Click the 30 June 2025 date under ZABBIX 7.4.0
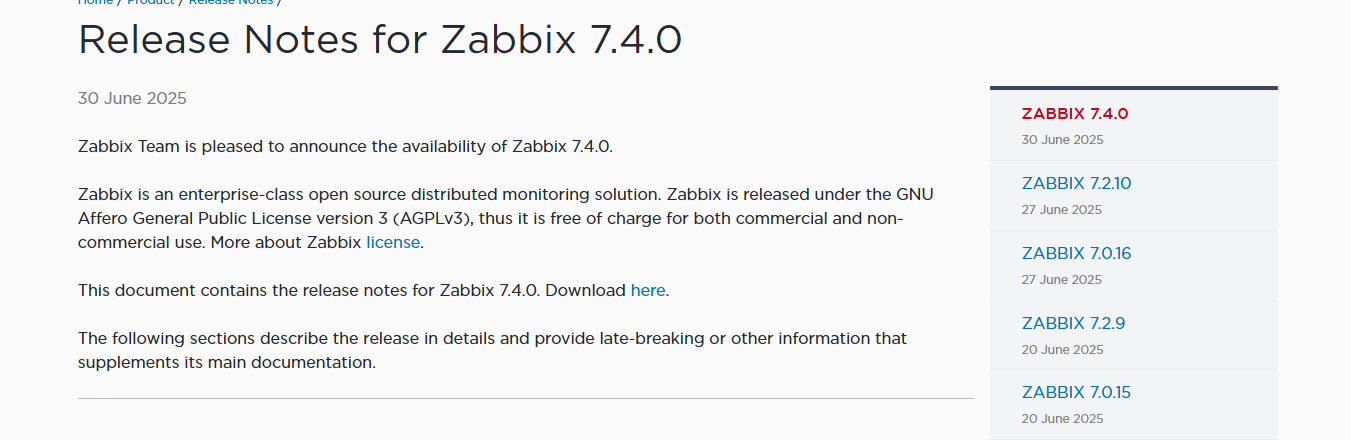Viewport: 1351px width, 440px height. click(x=1062, y=140)
